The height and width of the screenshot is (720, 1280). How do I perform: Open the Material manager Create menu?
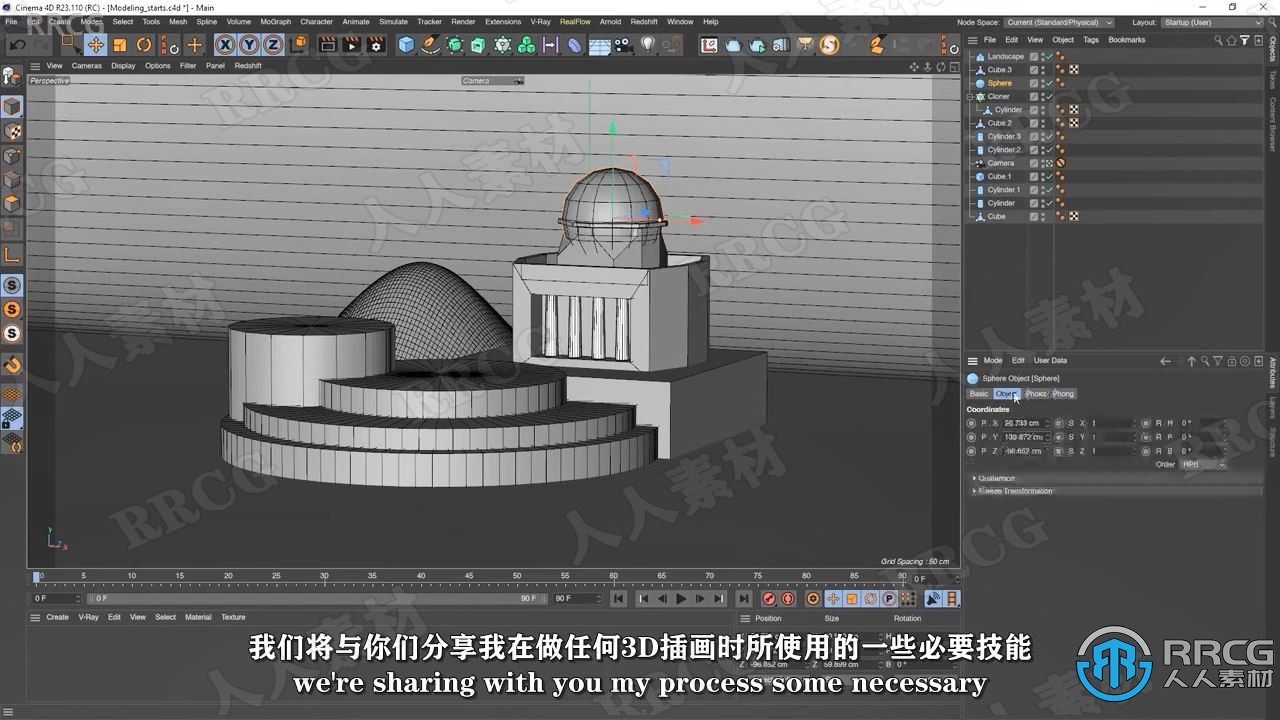click(x=58, y=617)
